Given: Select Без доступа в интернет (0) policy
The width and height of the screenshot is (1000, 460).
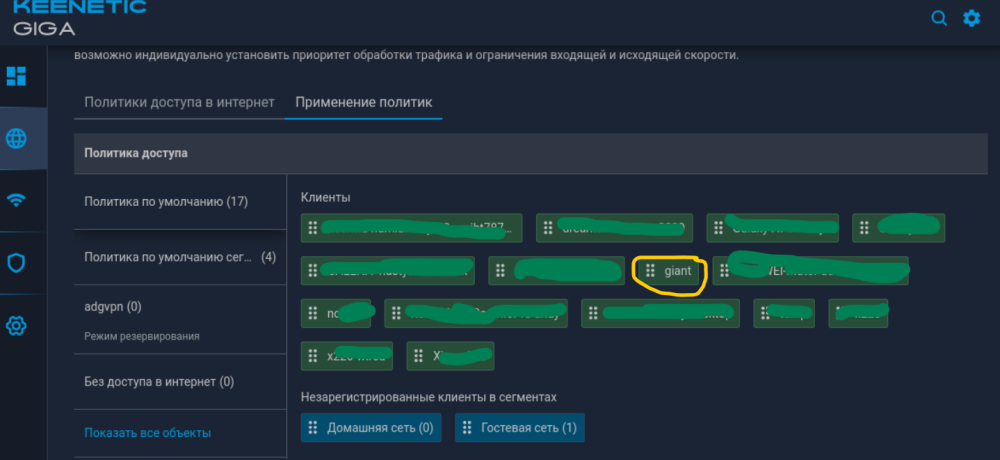Looking at the screenshot, I should coord(159,381).
